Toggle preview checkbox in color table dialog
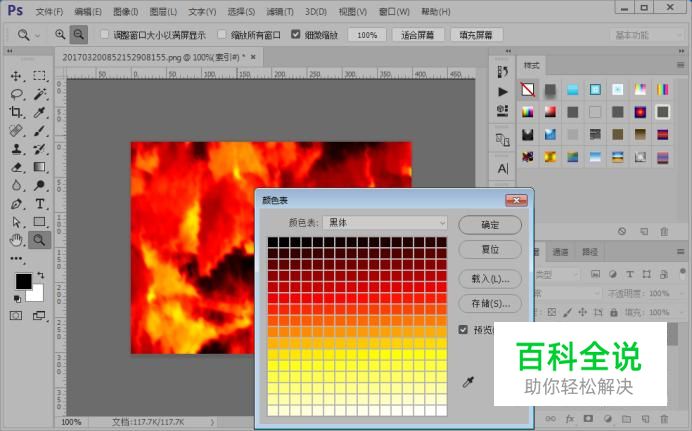This screenshot has width=692, height=431. [463, 330]
